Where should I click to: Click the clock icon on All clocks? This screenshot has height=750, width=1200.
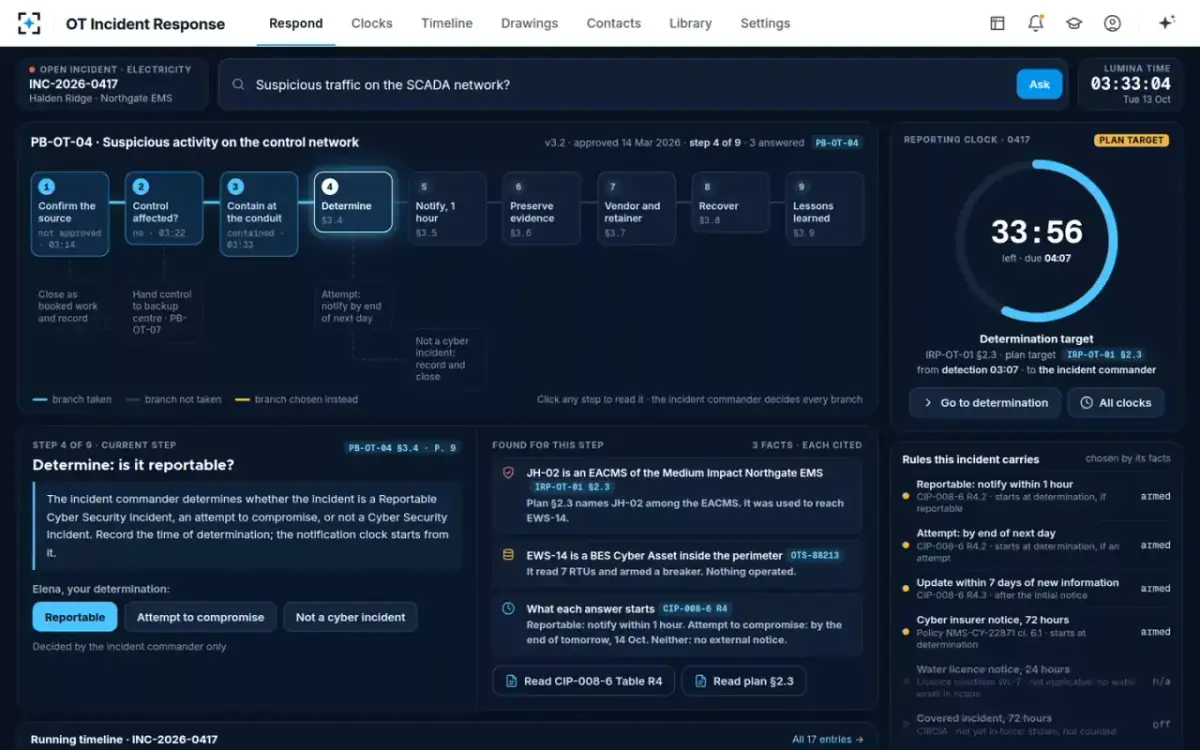(1087, 403)
